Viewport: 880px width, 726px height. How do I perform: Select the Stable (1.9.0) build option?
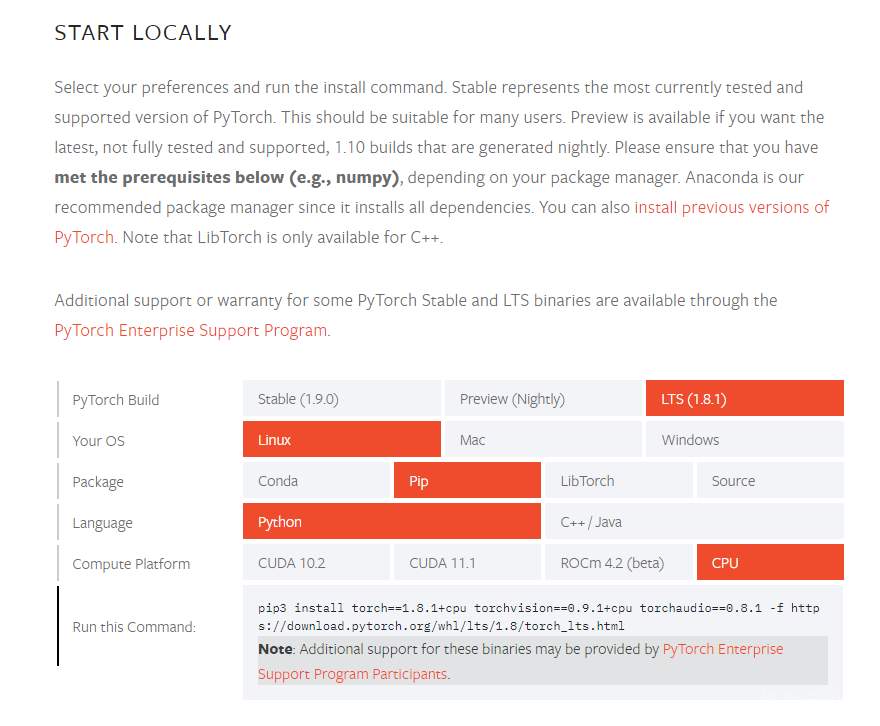tap(341, 399)
